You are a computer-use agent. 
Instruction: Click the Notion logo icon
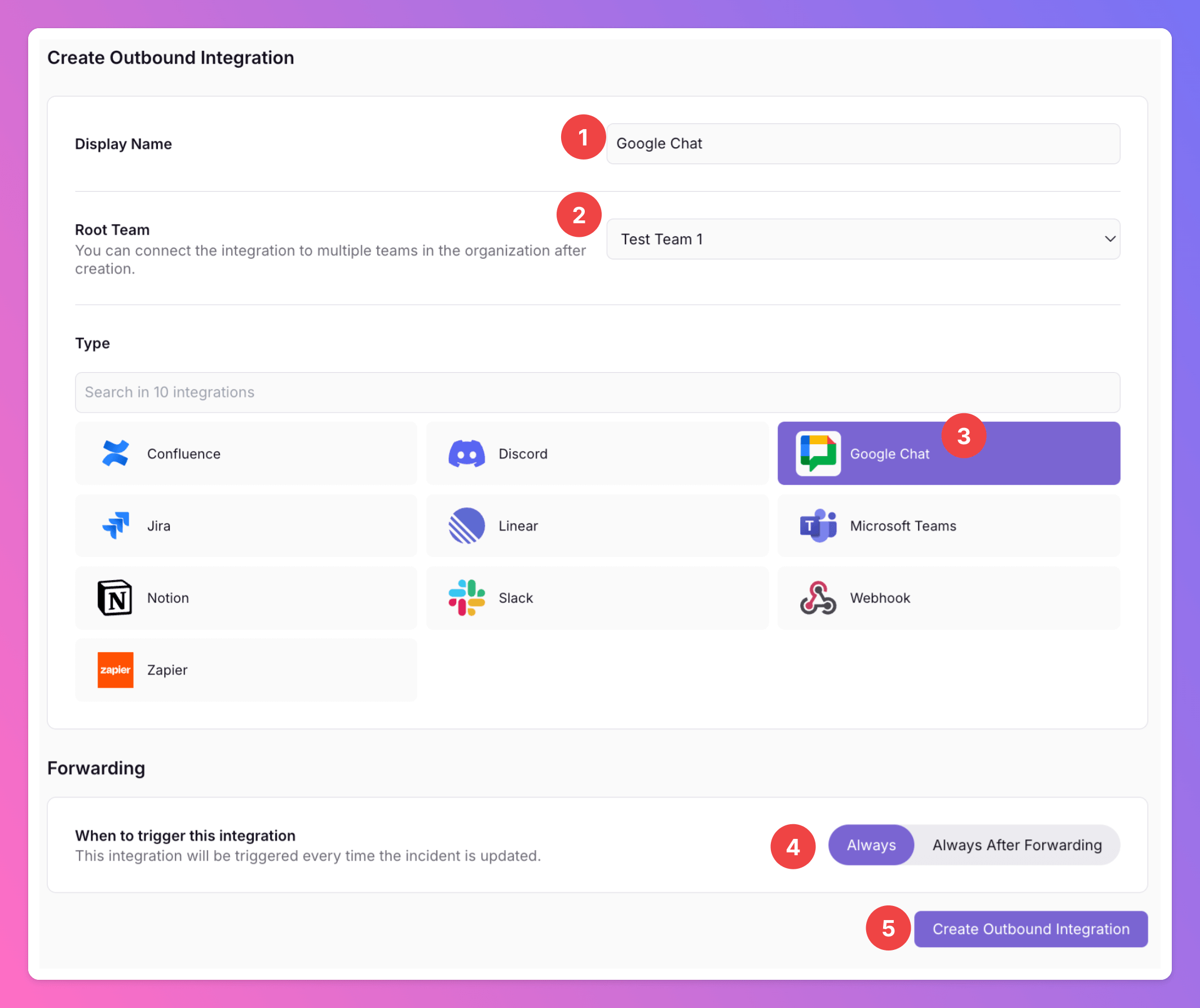point(115,598)
